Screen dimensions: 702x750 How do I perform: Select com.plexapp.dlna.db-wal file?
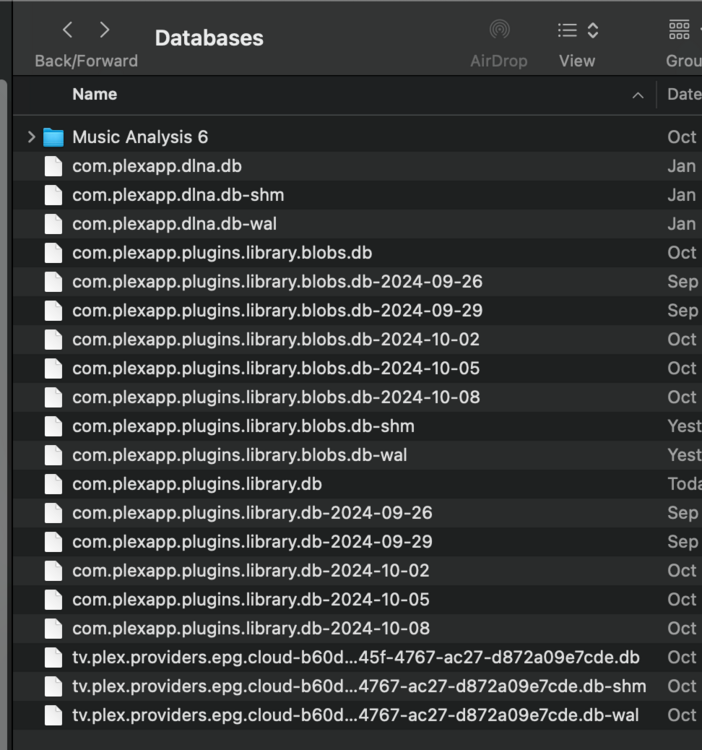tap(357, 224)
